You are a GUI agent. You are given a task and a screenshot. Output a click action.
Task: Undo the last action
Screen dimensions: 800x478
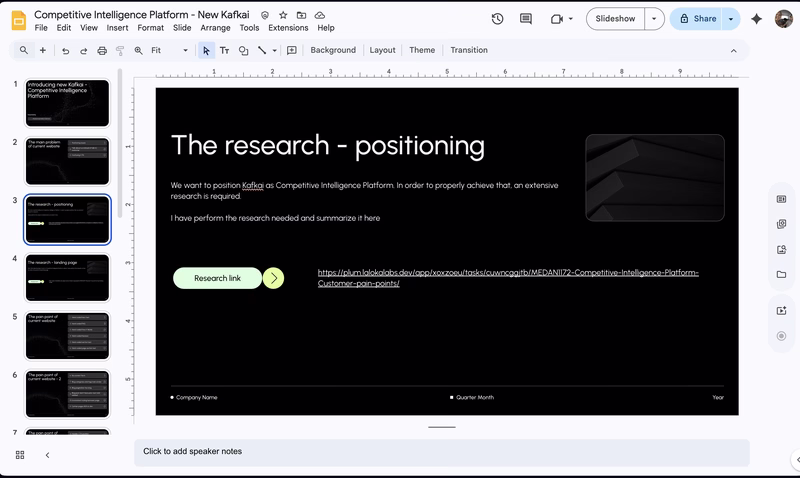(x=65, y=51)
